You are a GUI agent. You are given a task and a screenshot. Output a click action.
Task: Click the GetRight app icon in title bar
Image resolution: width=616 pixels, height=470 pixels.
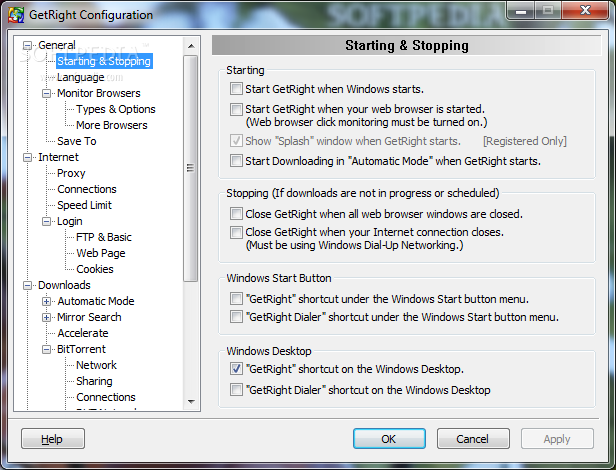tap(16, 15)
